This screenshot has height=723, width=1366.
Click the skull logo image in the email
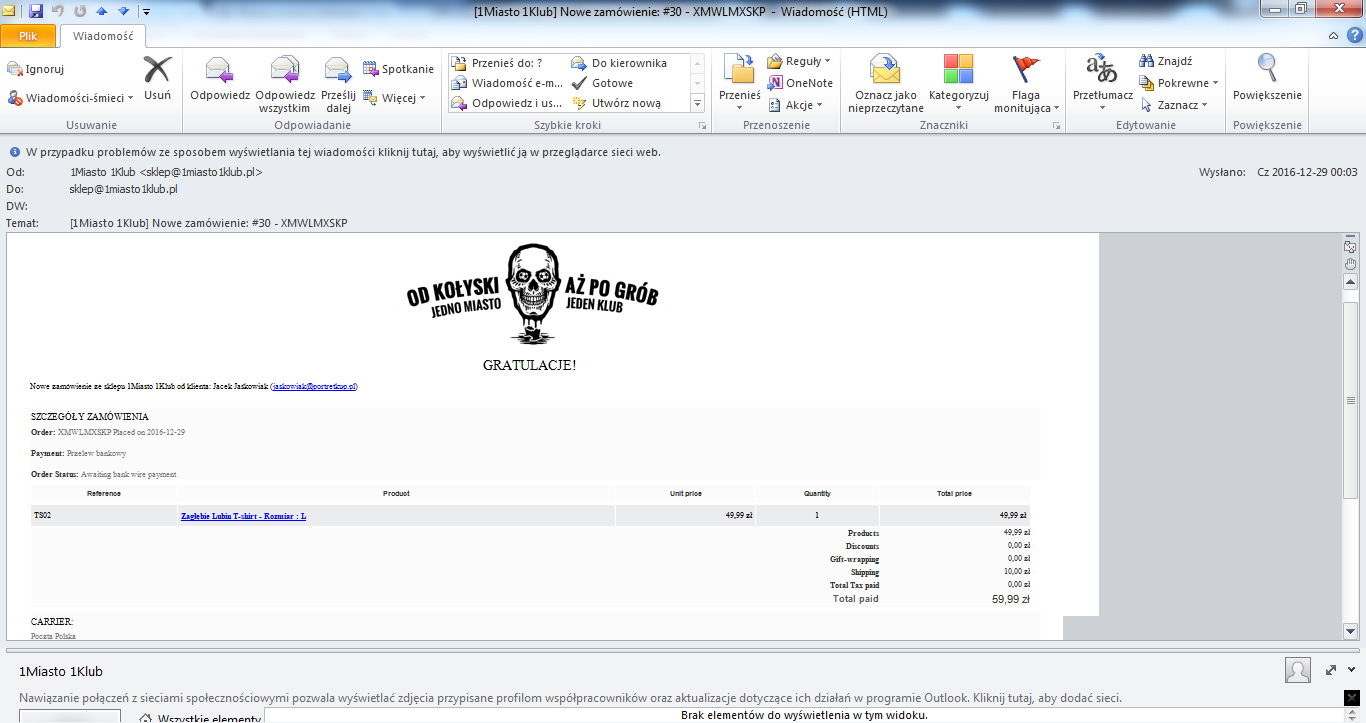[x=533, y=295]
